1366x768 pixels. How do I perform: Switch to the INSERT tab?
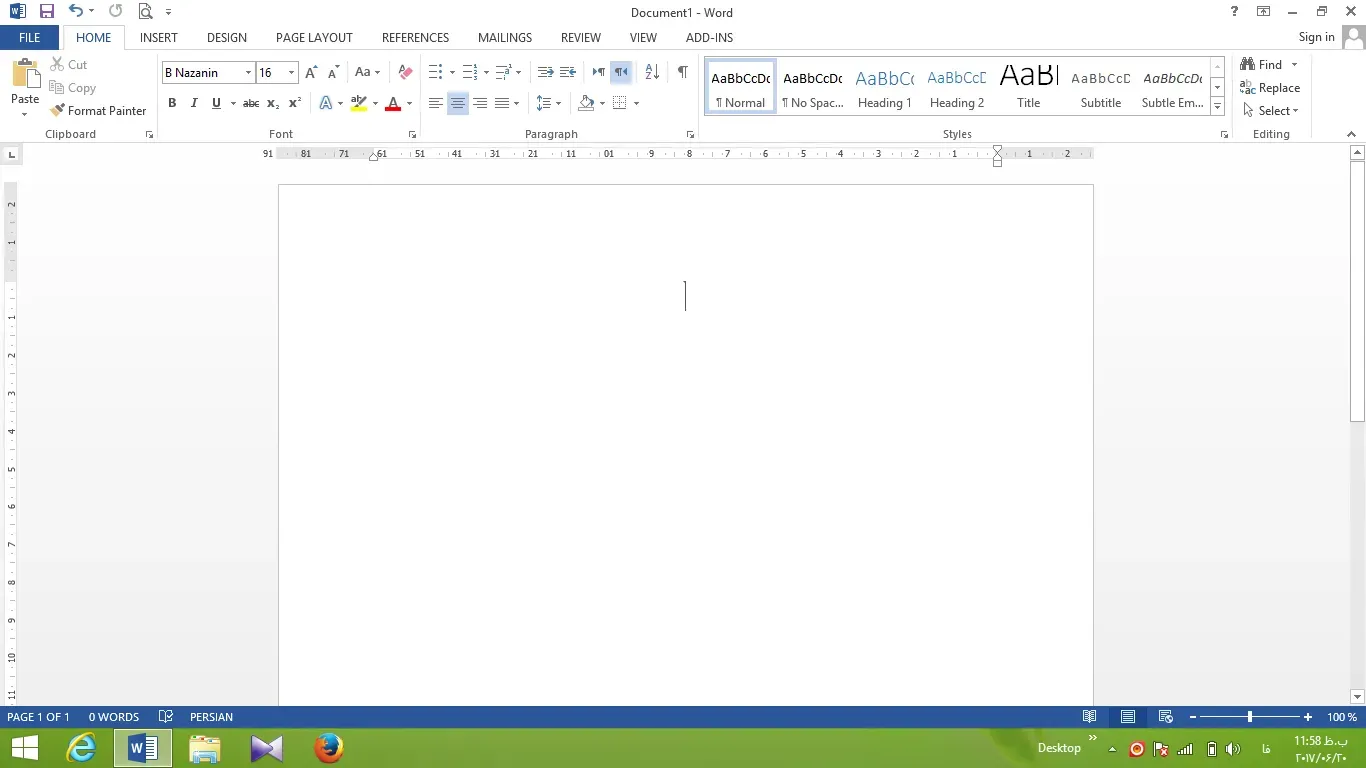159,37
